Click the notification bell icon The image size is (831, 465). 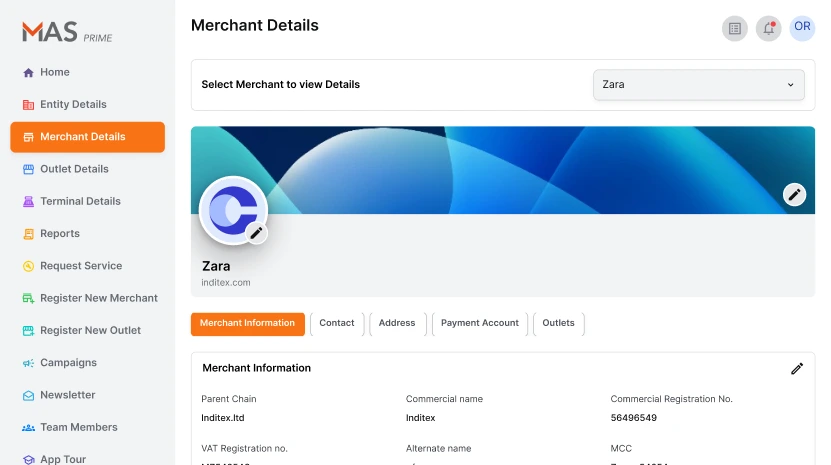768,28
